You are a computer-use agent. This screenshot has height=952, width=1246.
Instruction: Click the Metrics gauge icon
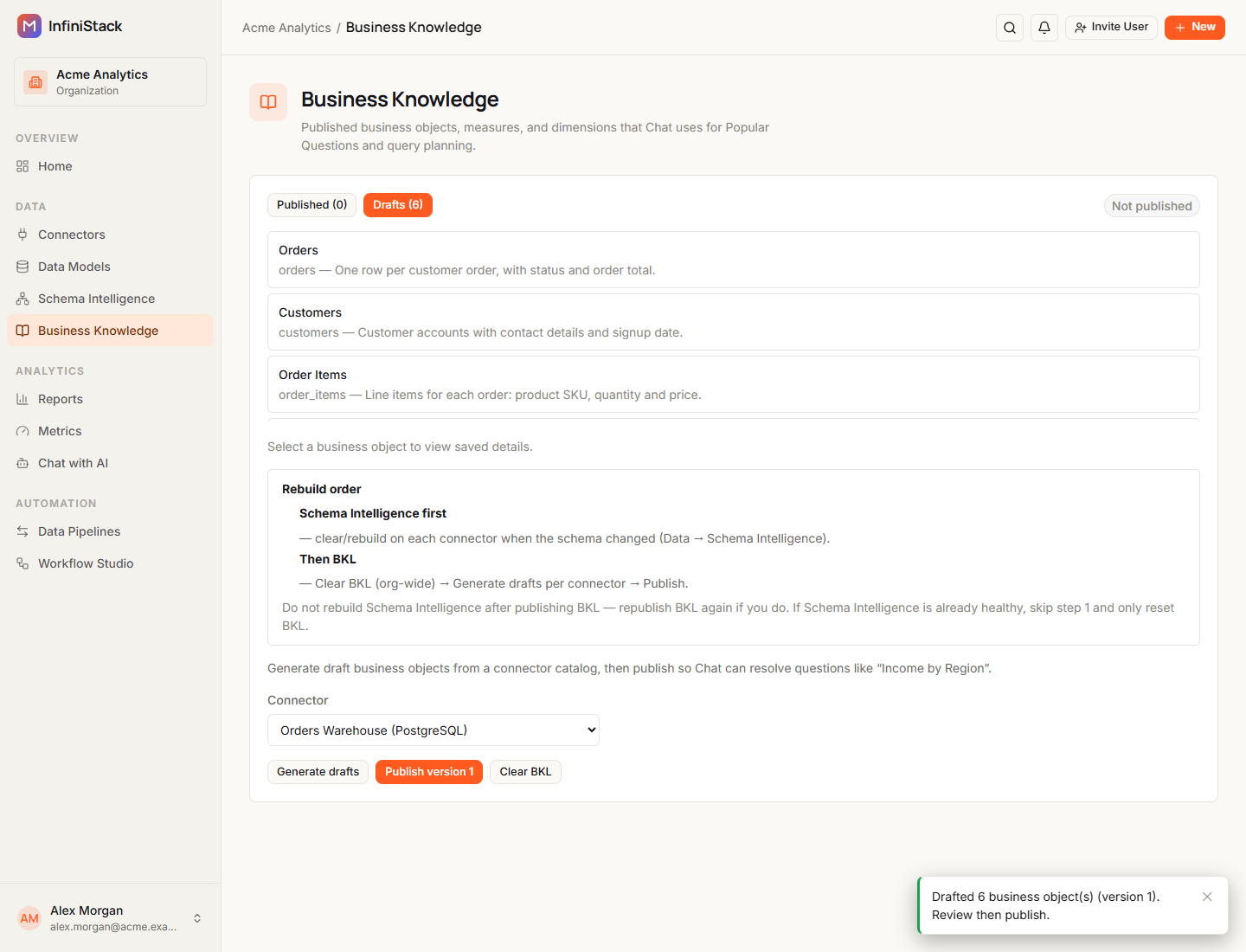[22, 431]
